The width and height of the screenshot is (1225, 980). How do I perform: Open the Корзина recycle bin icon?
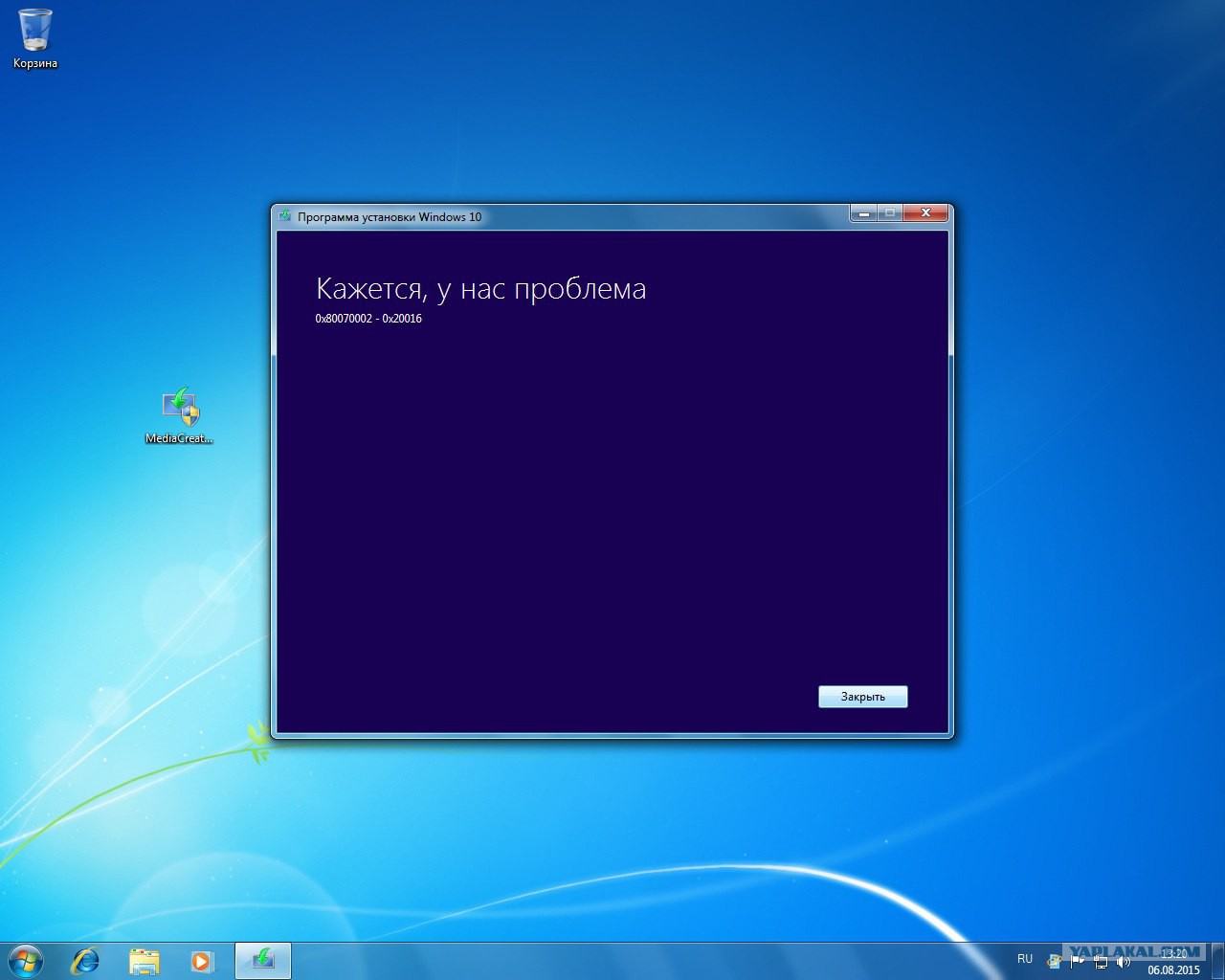(x=35, y=33)
